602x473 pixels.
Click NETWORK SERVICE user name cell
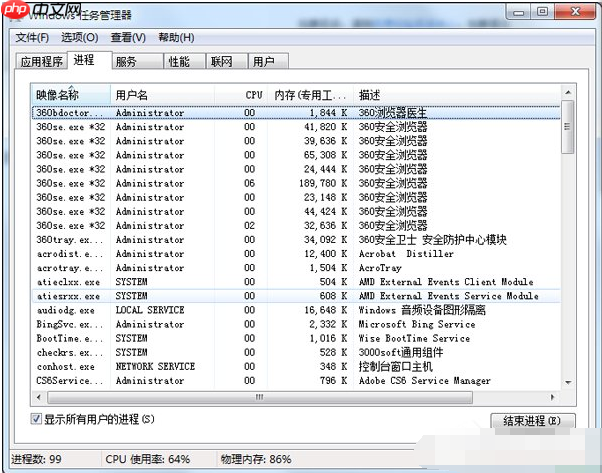155,367
